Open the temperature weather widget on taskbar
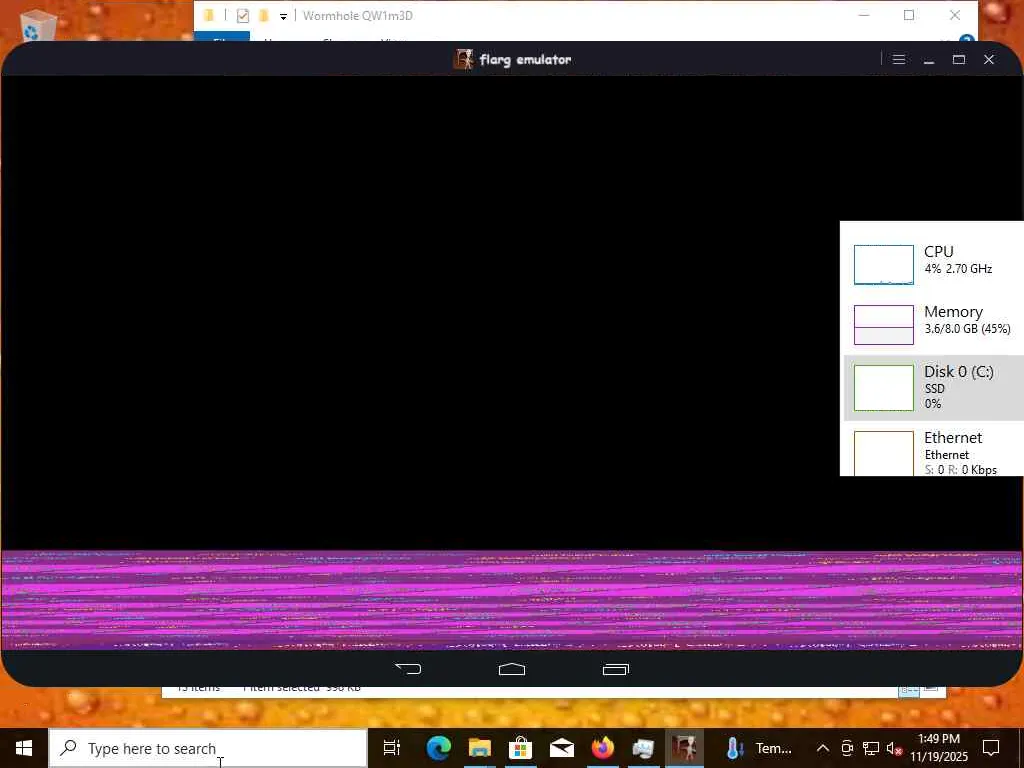Screen dimensions: 1024x768 point(759,748)
